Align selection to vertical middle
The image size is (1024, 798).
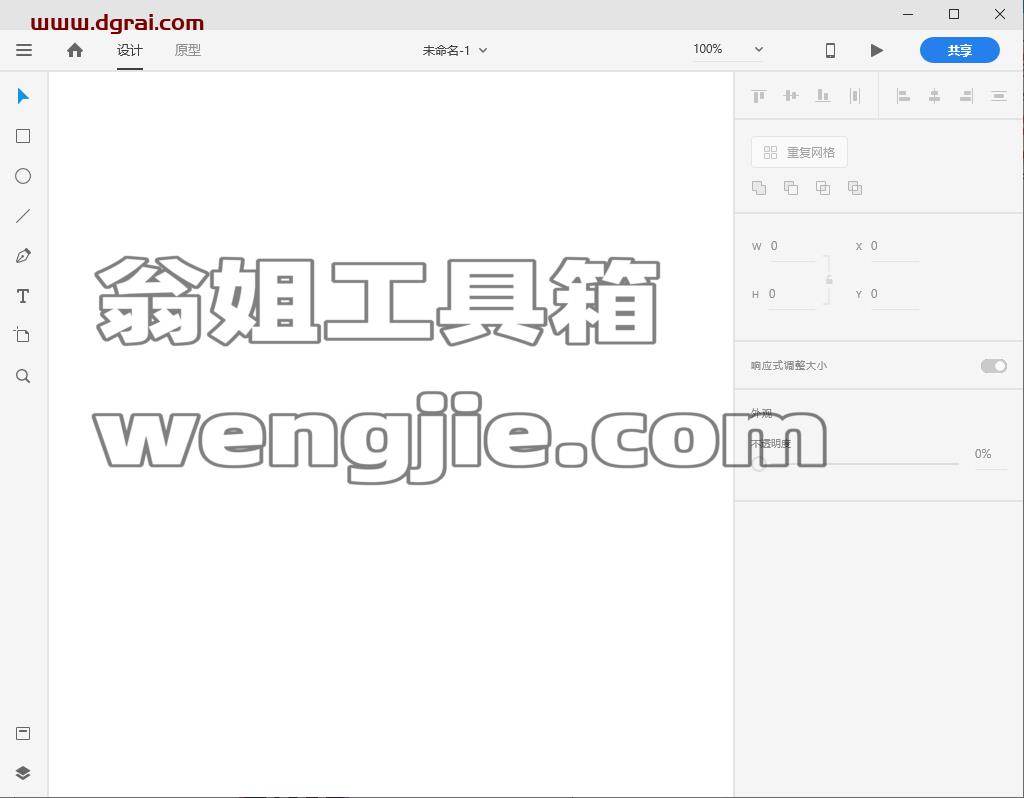coord(790,96)
